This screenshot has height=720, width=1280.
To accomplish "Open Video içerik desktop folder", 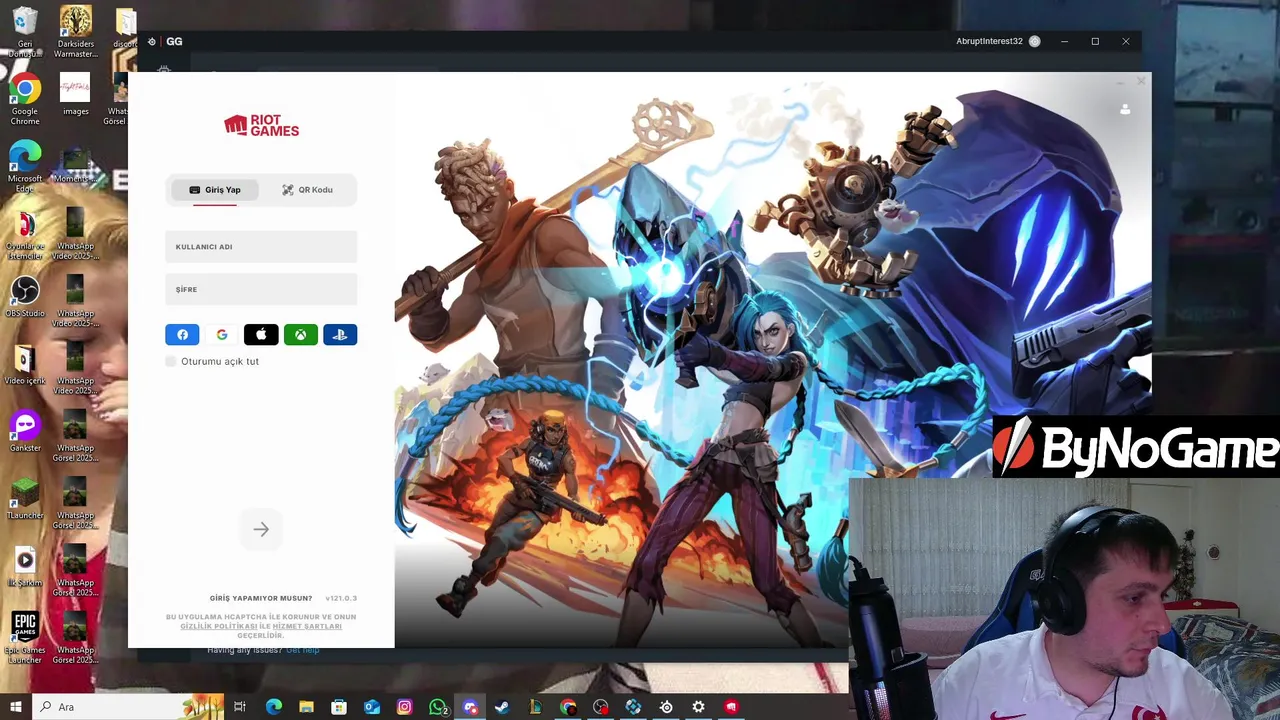I will [25, 365].
